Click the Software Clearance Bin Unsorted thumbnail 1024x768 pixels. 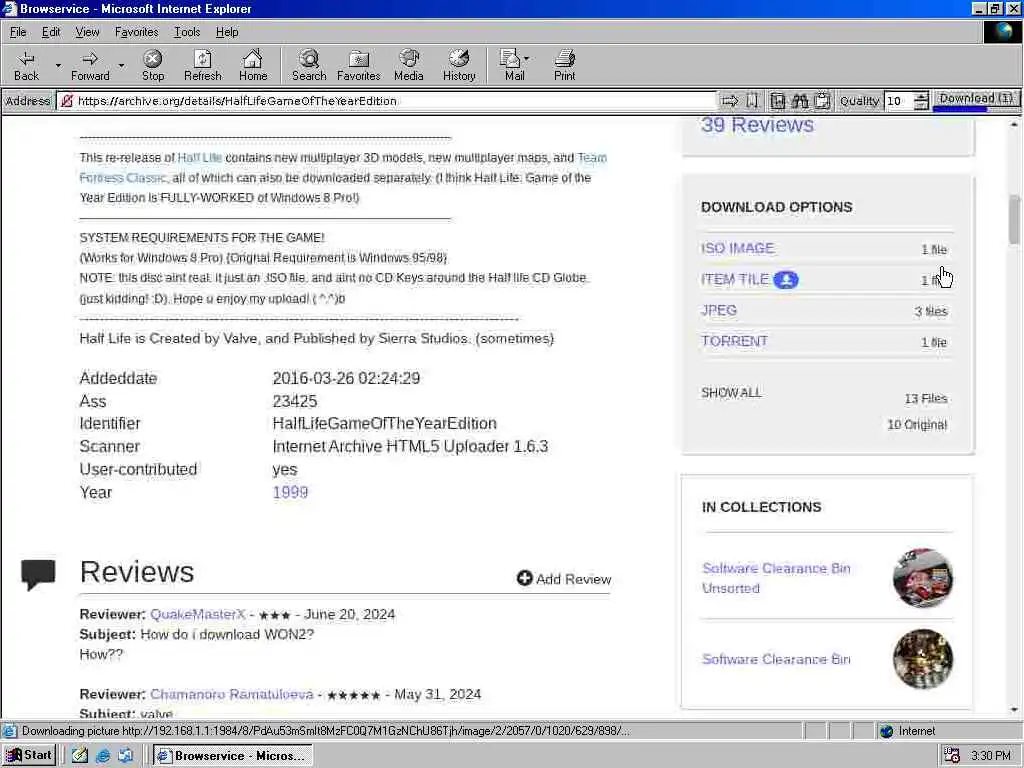pos(922,578)
